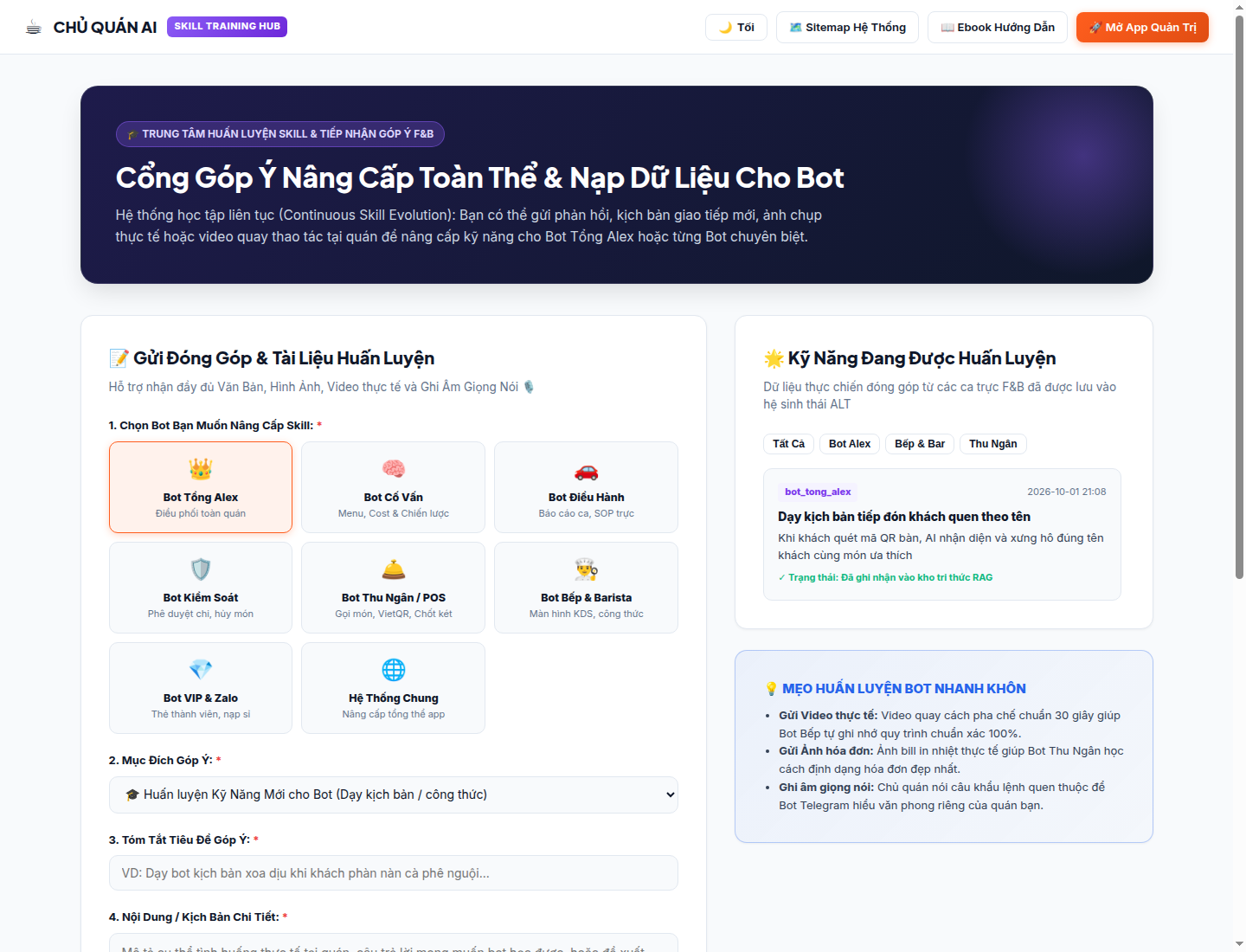The height and width of the screenshot is (952, 1246).
Task: Click the bot_tong_alex tag
Action: (818, 492)
